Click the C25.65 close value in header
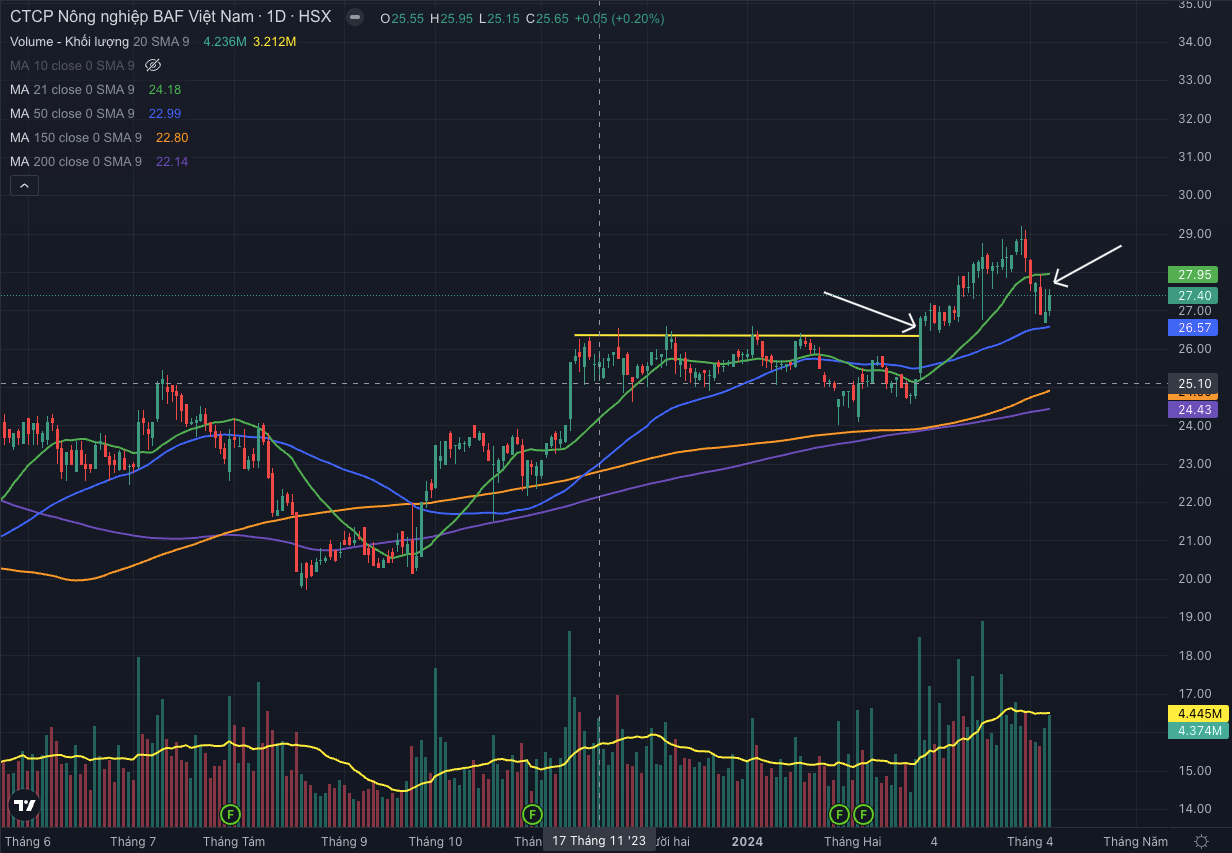The image size is (1232, 853). 547,18
